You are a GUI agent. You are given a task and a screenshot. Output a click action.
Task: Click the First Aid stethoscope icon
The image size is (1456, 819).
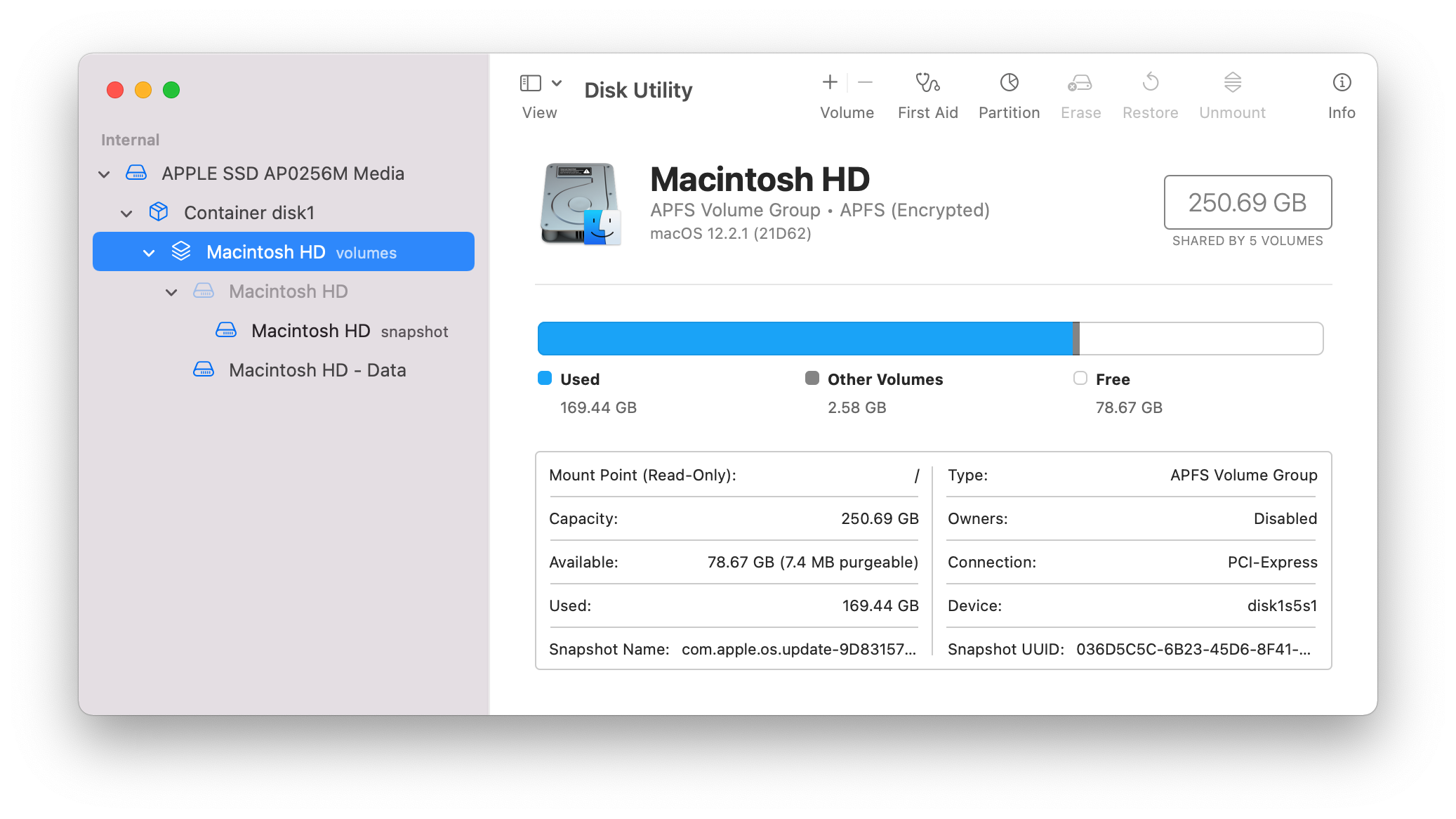tap(927, 83)
